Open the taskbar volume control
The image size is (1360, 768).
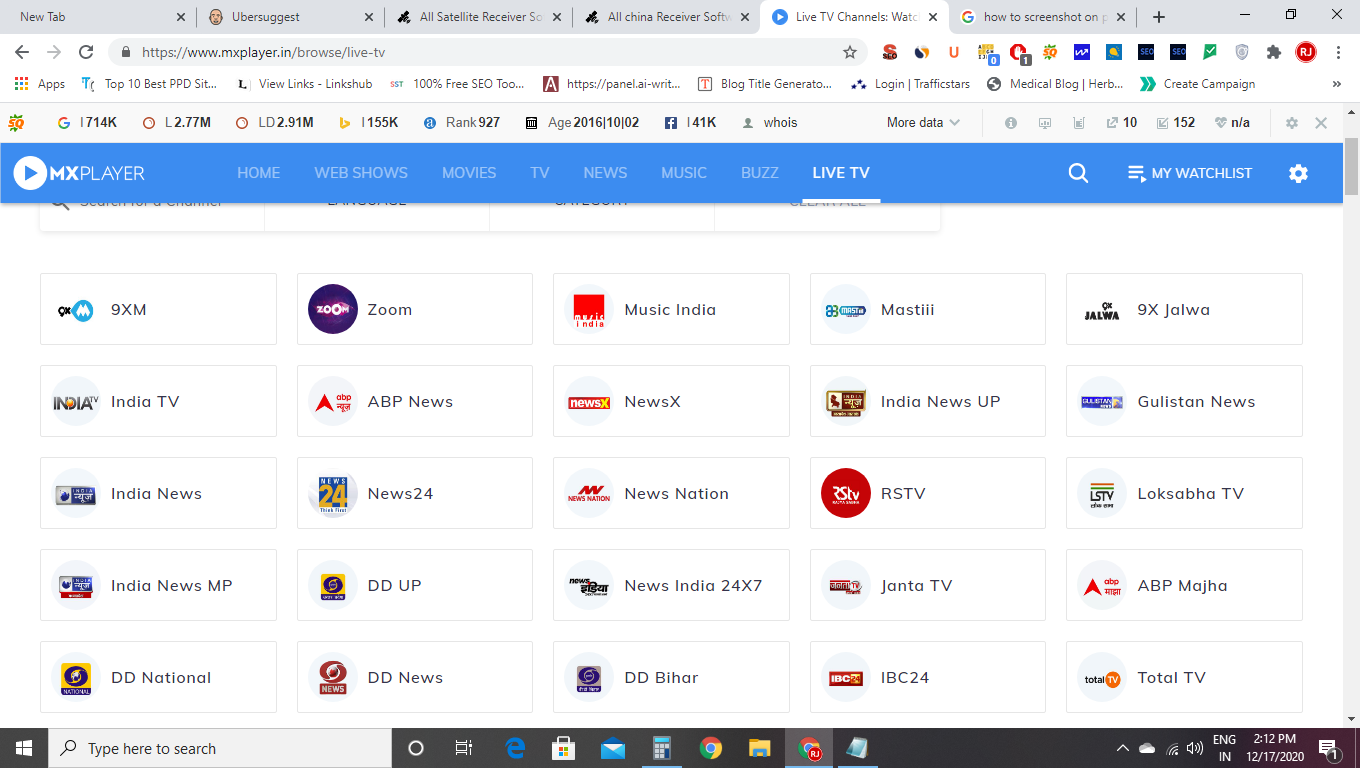tap(1194, 748)
